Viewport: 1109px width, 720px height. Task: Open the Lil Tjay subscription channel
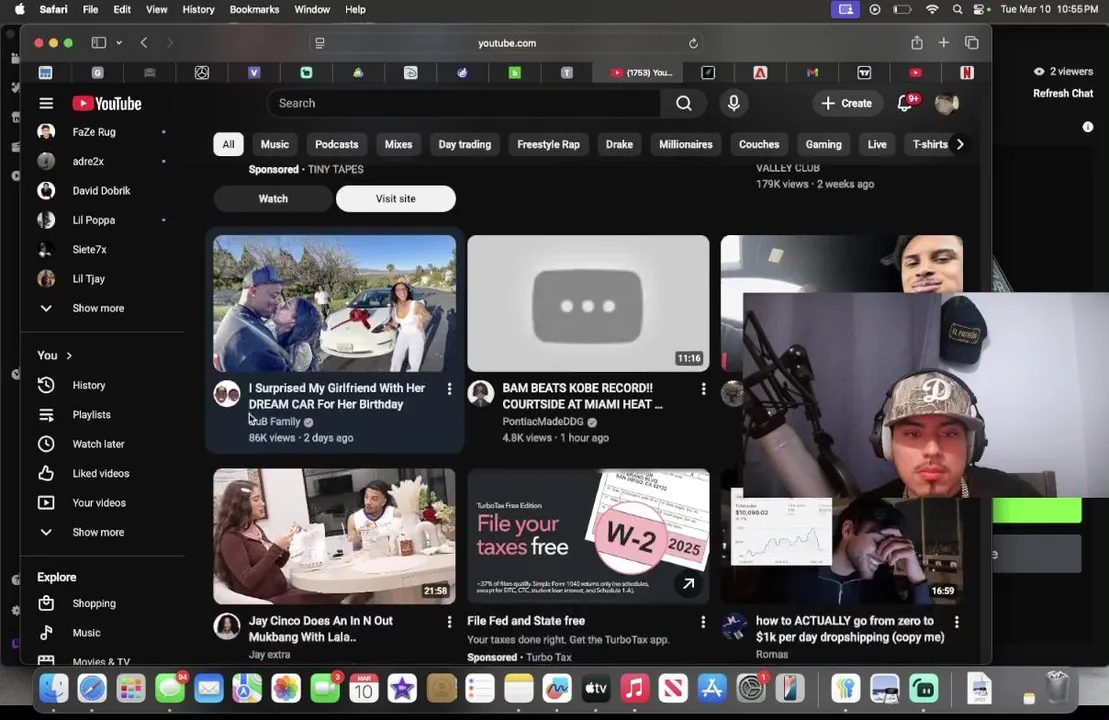click(88, 279)
